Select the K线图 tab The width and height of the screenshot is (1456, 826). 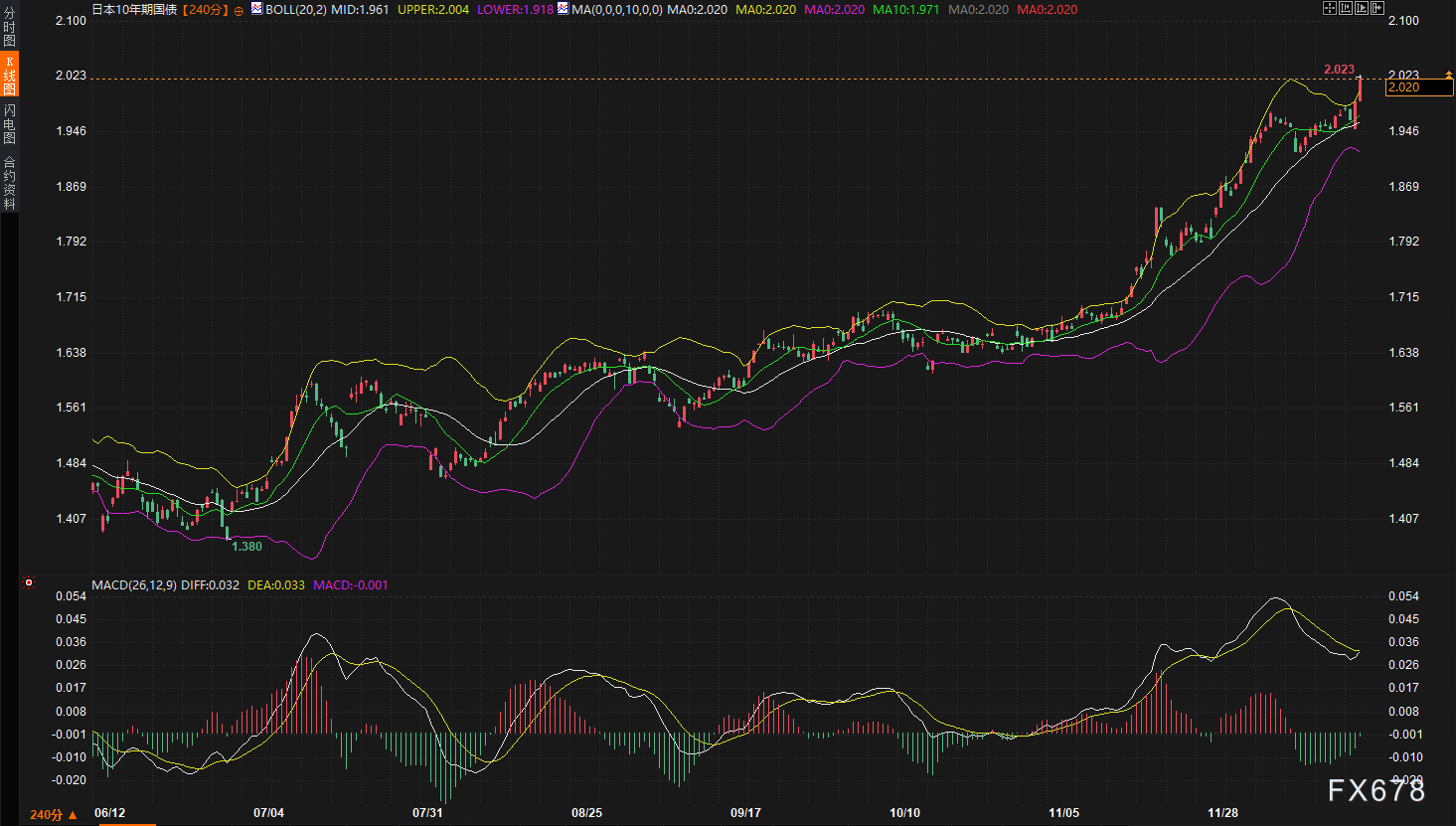coord(9,76)
